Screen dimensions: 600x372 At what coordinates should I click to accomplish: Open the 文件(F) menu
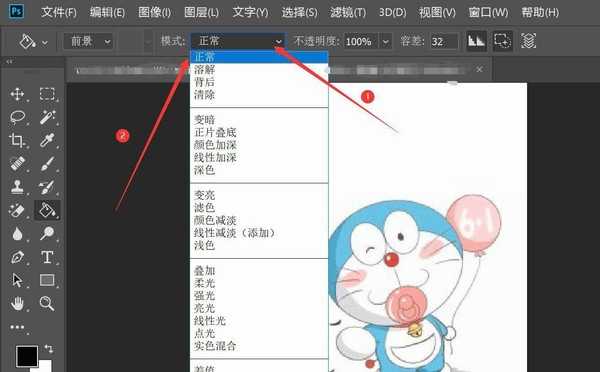point(59,12)
